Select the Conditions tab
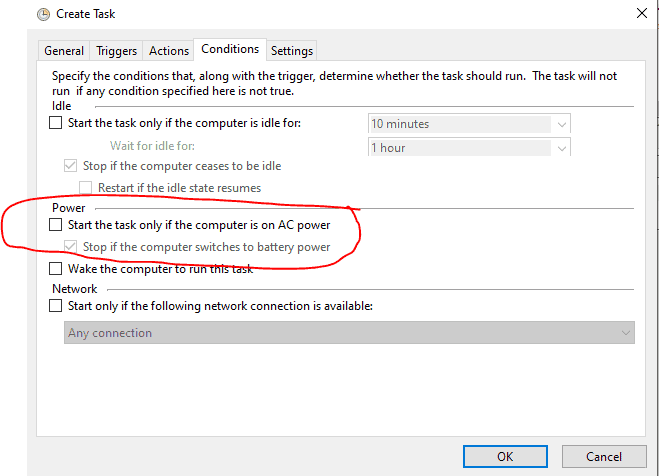Image resolution: width=659 pixels, height=476 pixels. click(230, 49)
